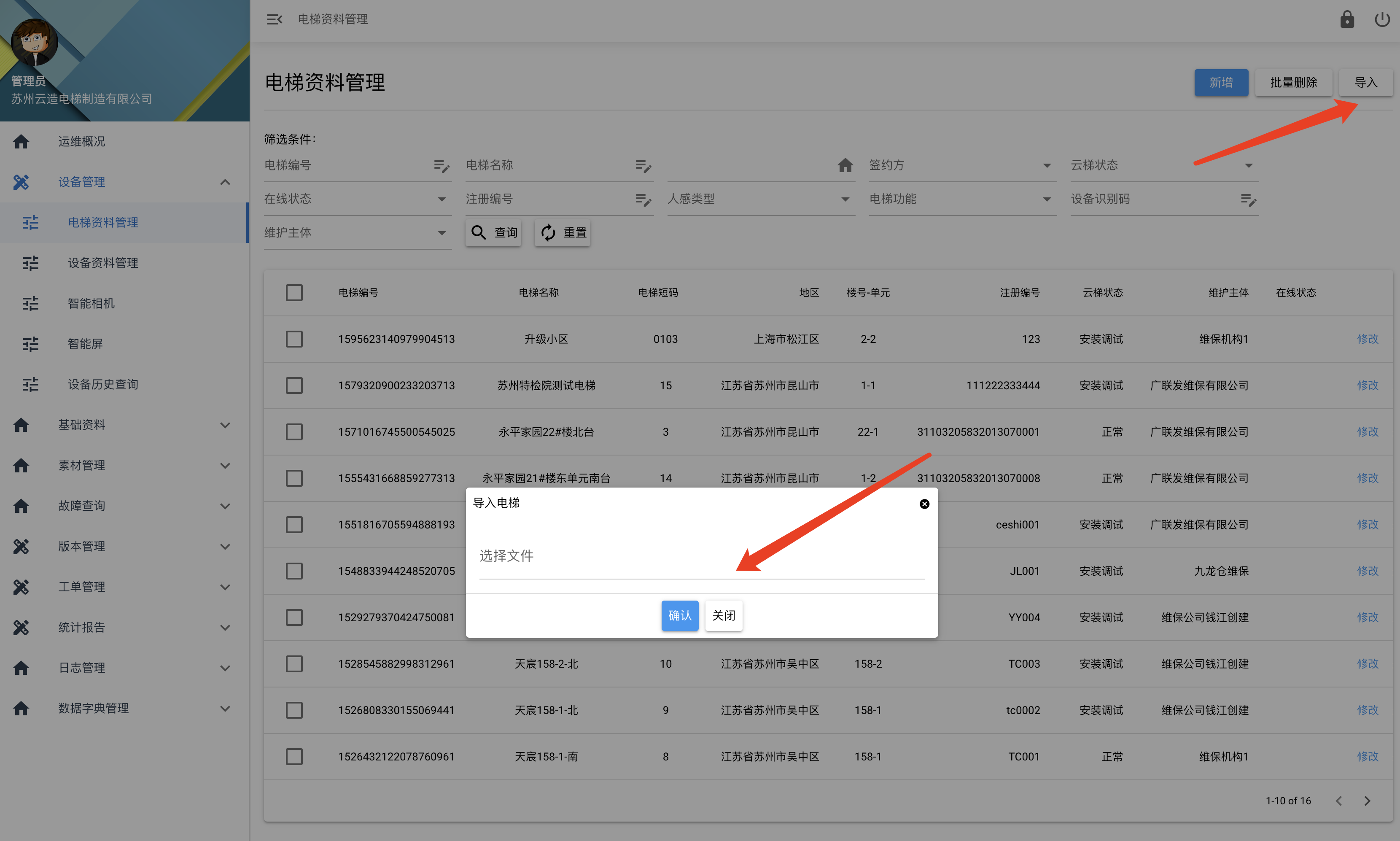1400x841 pixels.
Task: Click the lock screen icon
Action: point(1347,20)
